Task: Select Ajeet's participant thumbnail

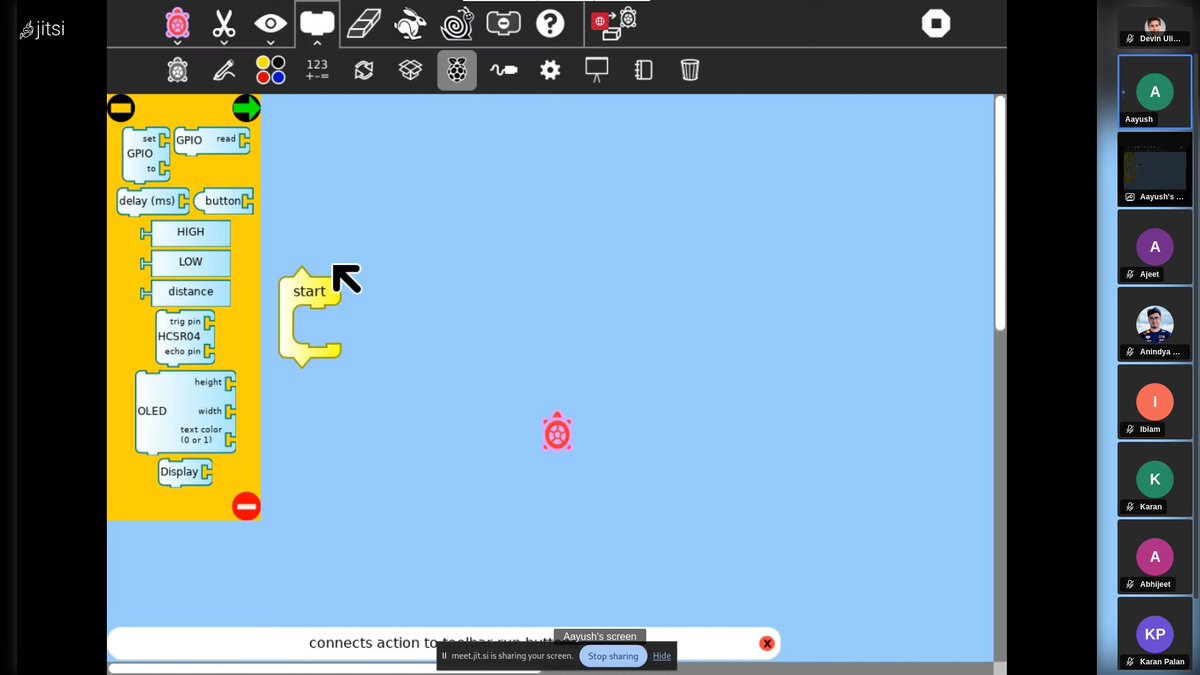Action: coord(1154,247)
